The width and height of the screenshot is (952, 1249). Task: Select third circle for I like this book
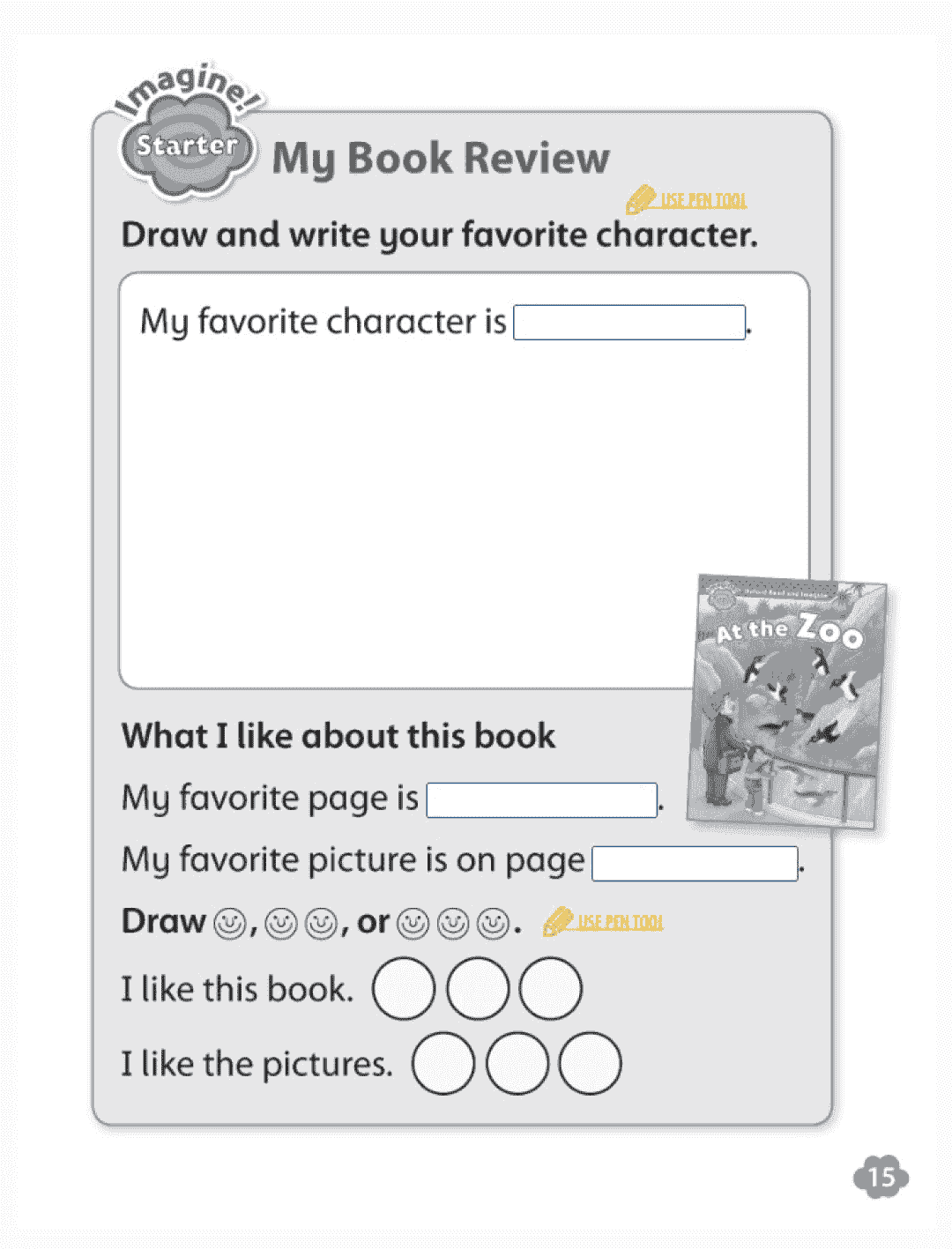point(550,988)
